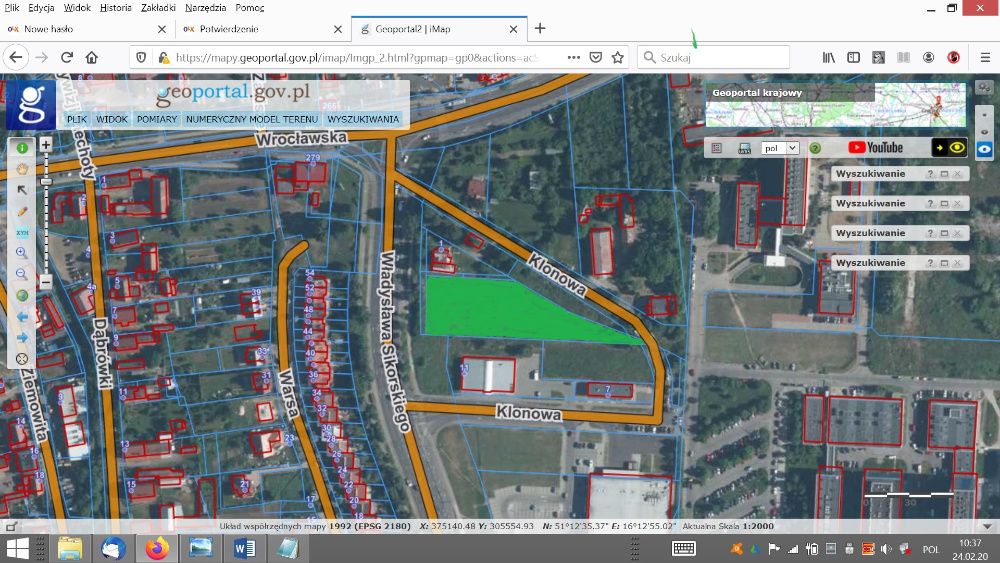Maximize the first Wyszukiwanie panel
1000x563 pixels.
point(943,174)
